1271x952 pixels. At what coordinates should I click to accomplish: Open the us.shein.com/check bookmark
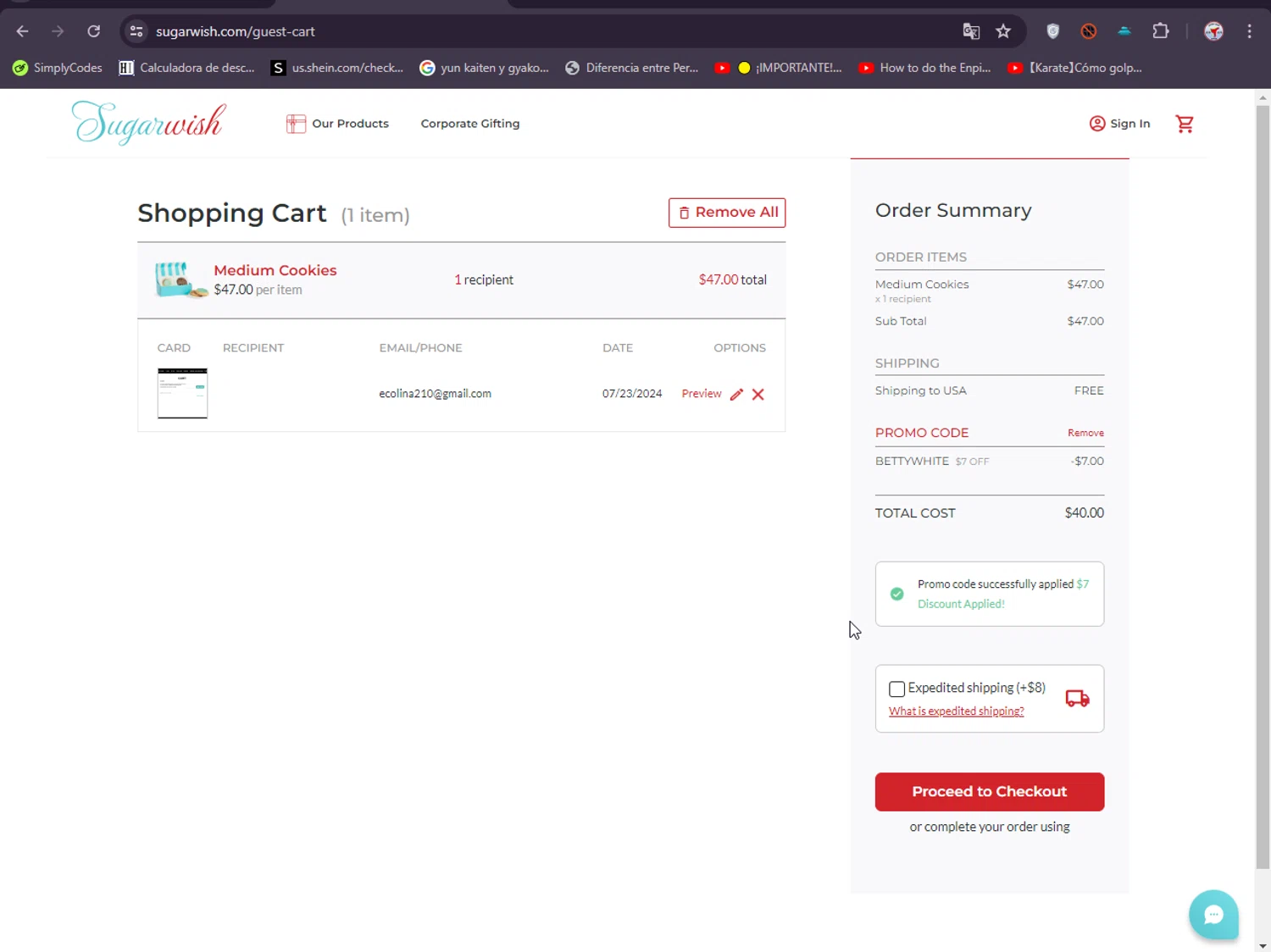click(337, 68)
